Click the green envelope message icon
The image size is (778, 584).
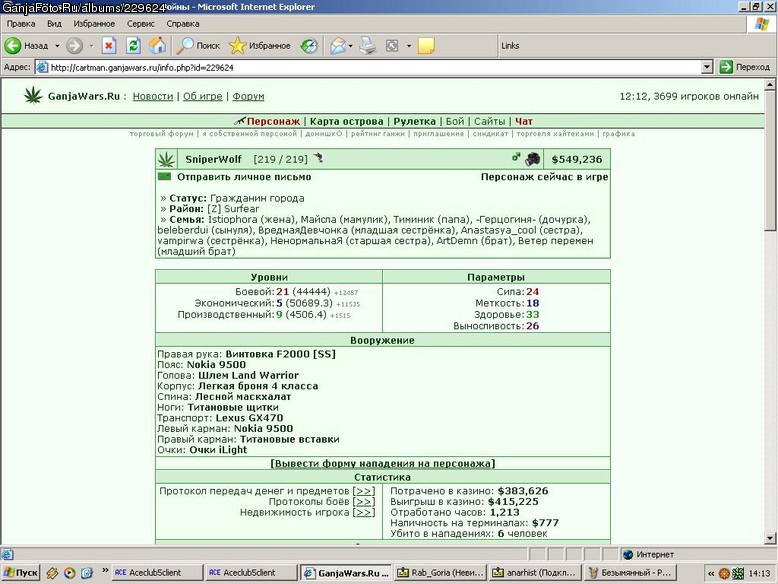[164, 177]
